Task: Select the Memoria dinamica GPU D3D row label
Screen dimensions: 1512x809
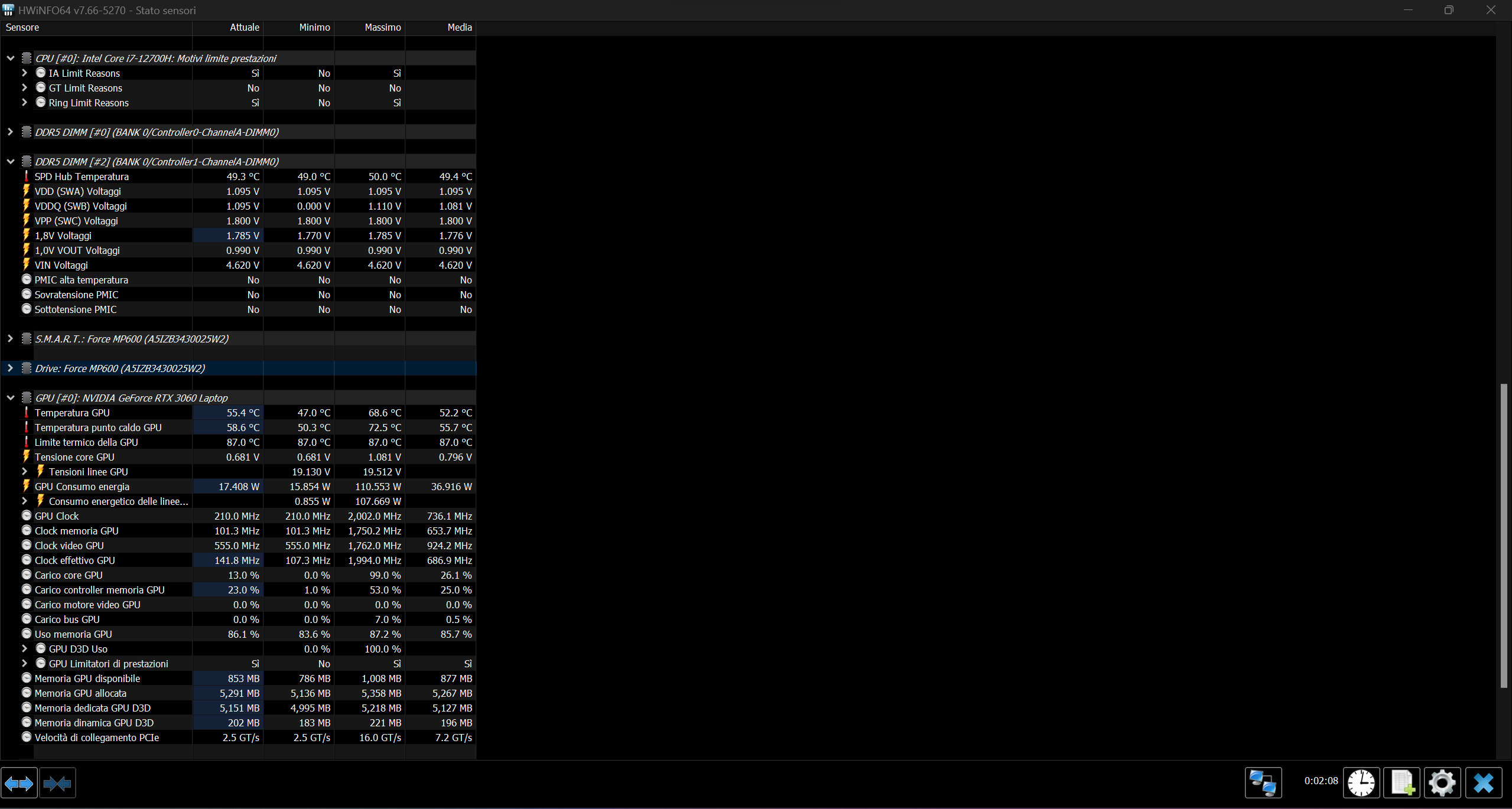Action: pos(94,722)
